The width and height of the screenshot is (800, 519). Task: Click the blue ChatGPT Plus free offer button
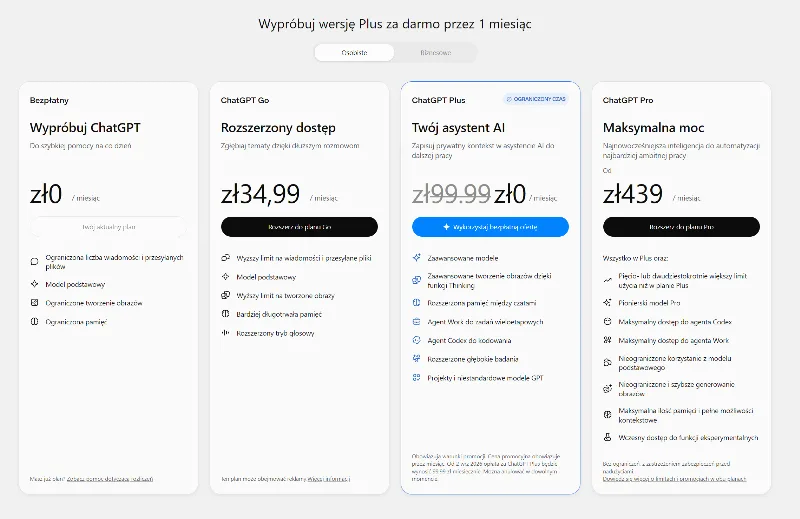tap(490, 227)
